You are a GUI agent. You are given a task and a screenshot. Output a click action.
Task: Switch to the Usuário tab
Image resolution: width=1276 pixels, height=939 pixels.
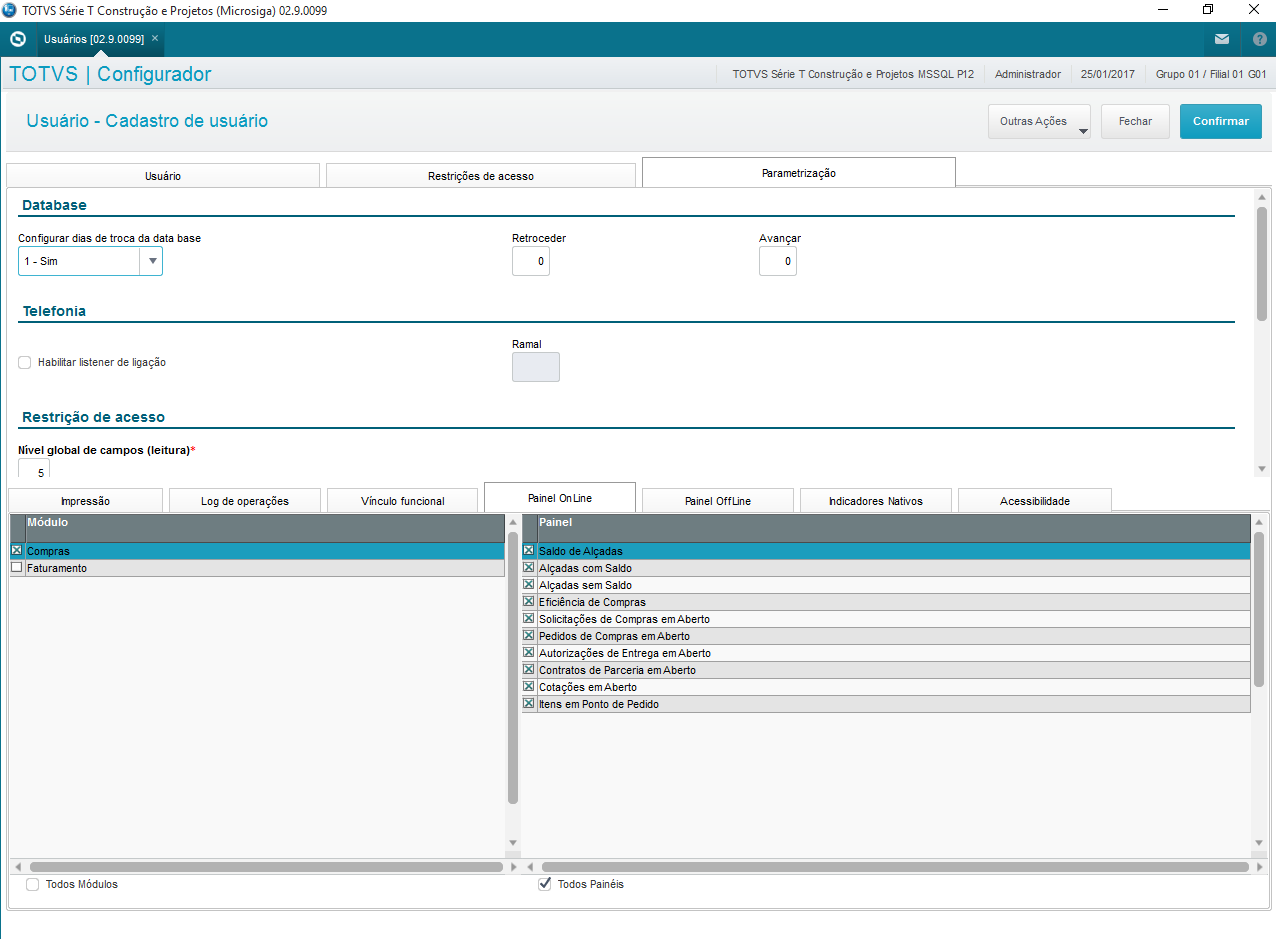tap(163, 175)
